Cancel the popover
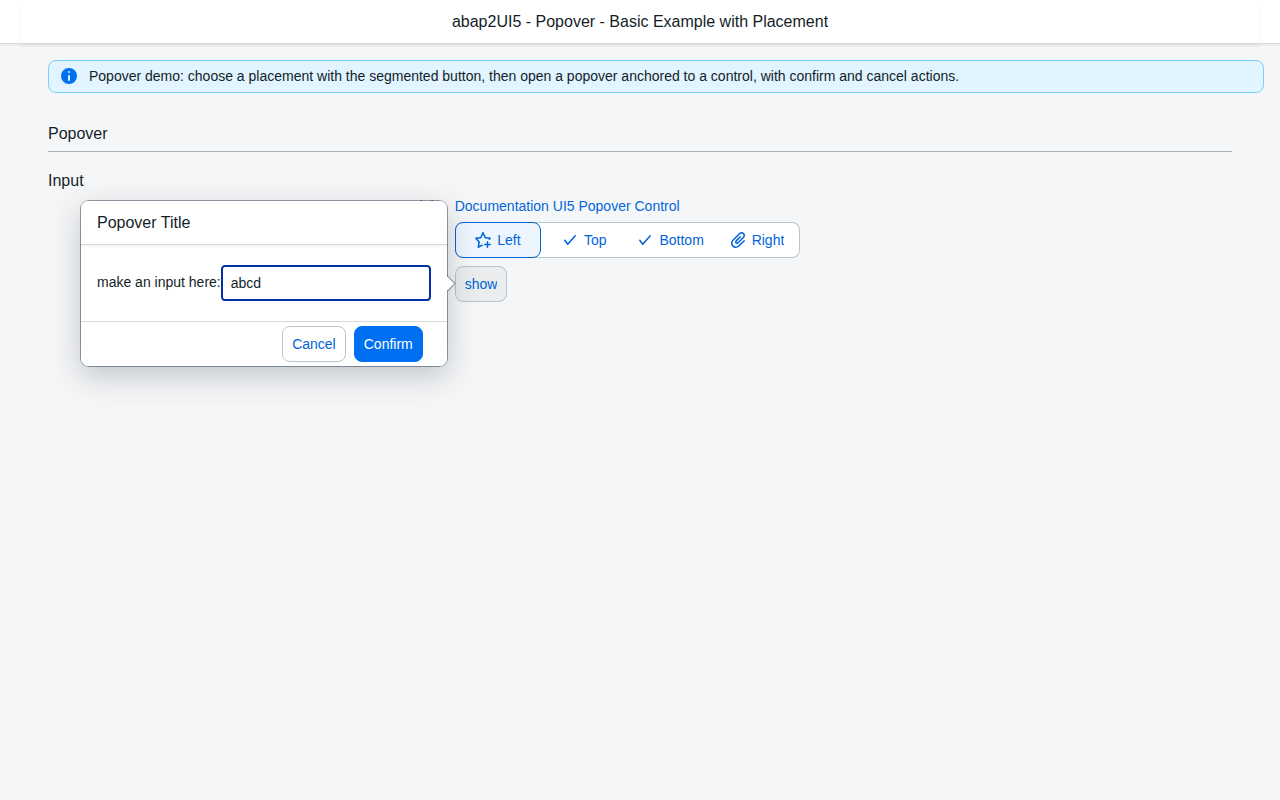This screenshot has height=800, width=1280. tap(314, 344)
